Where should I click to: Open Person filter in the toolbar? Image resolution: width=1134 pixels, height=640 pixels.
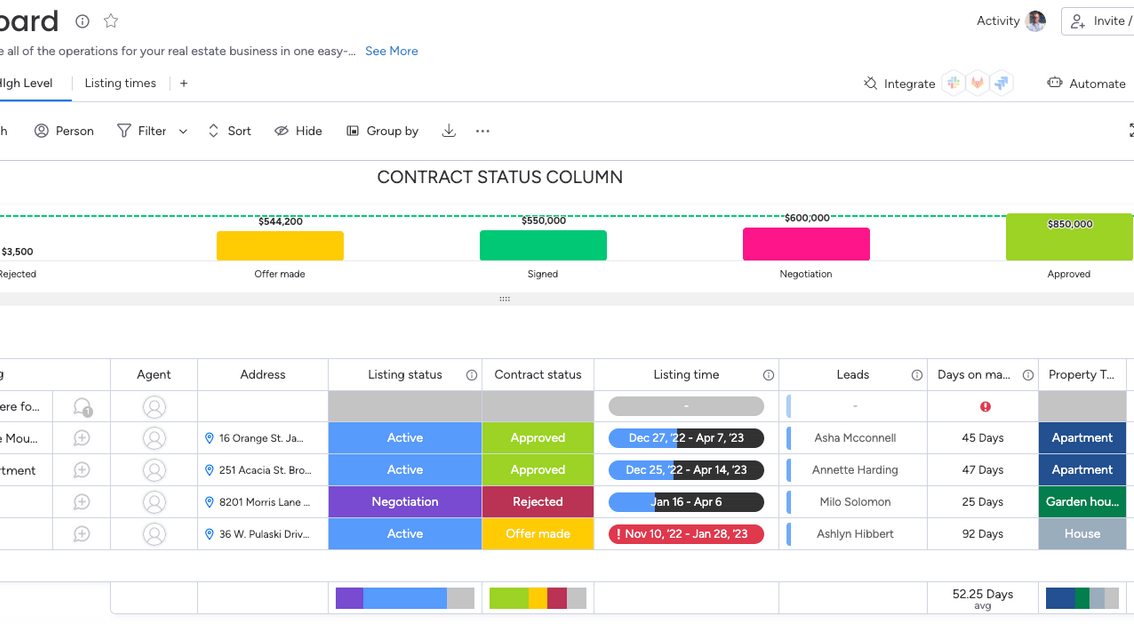pos(64,131)
